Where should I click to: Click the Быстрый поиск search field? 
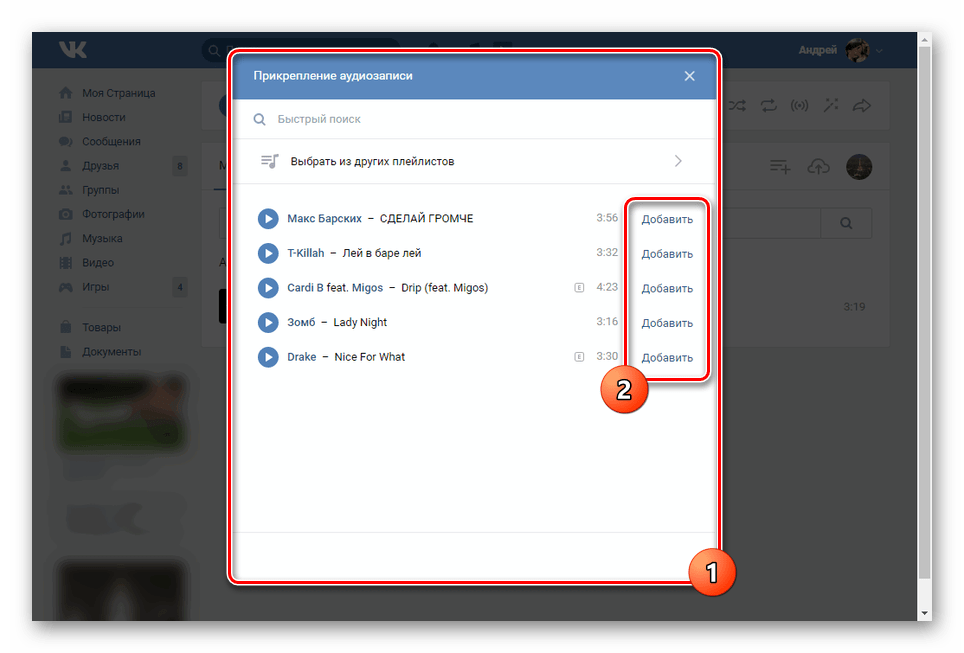[x=480, y=119]
